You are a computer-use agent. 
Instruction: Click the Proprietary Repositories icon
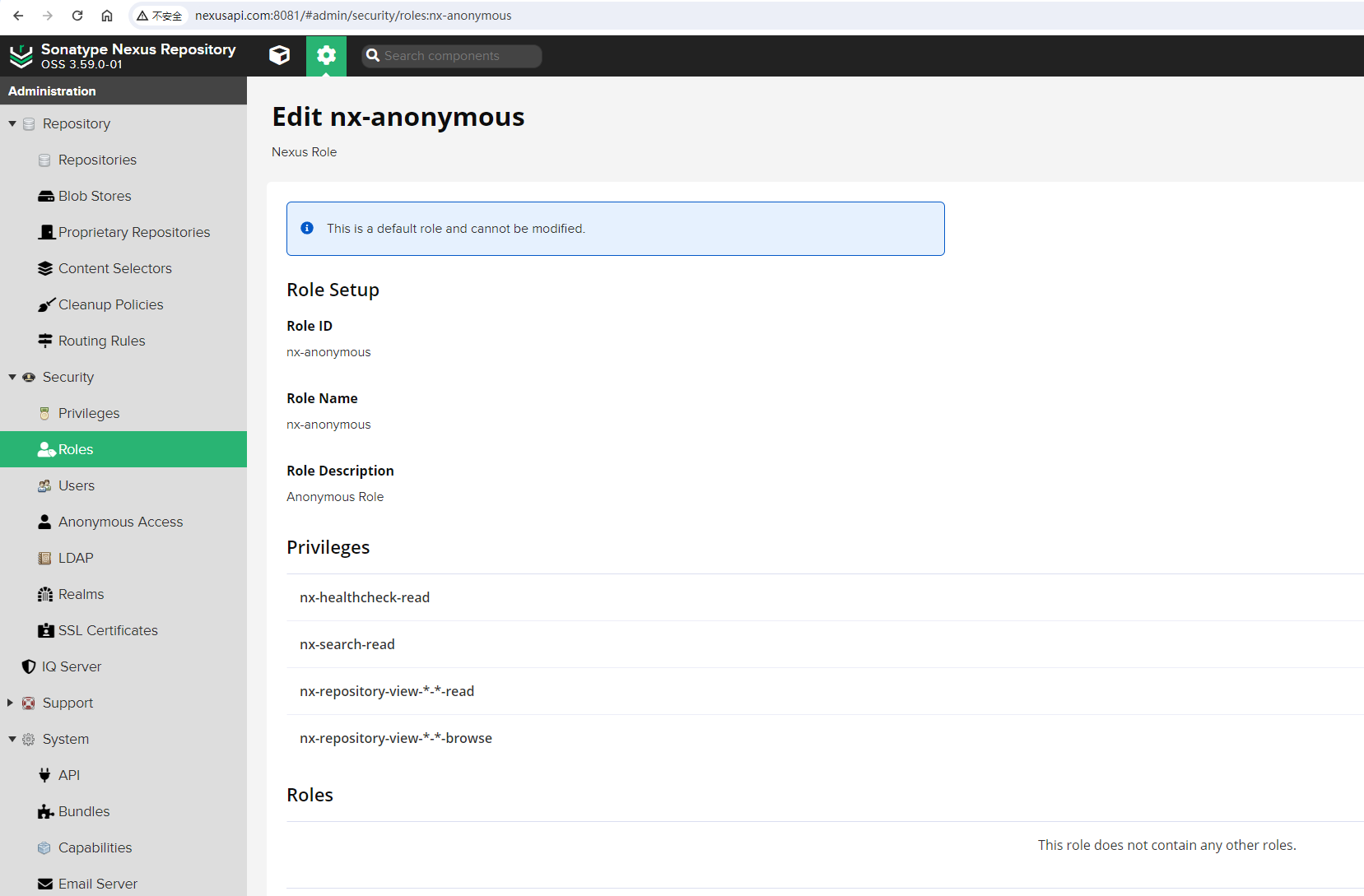46,232
